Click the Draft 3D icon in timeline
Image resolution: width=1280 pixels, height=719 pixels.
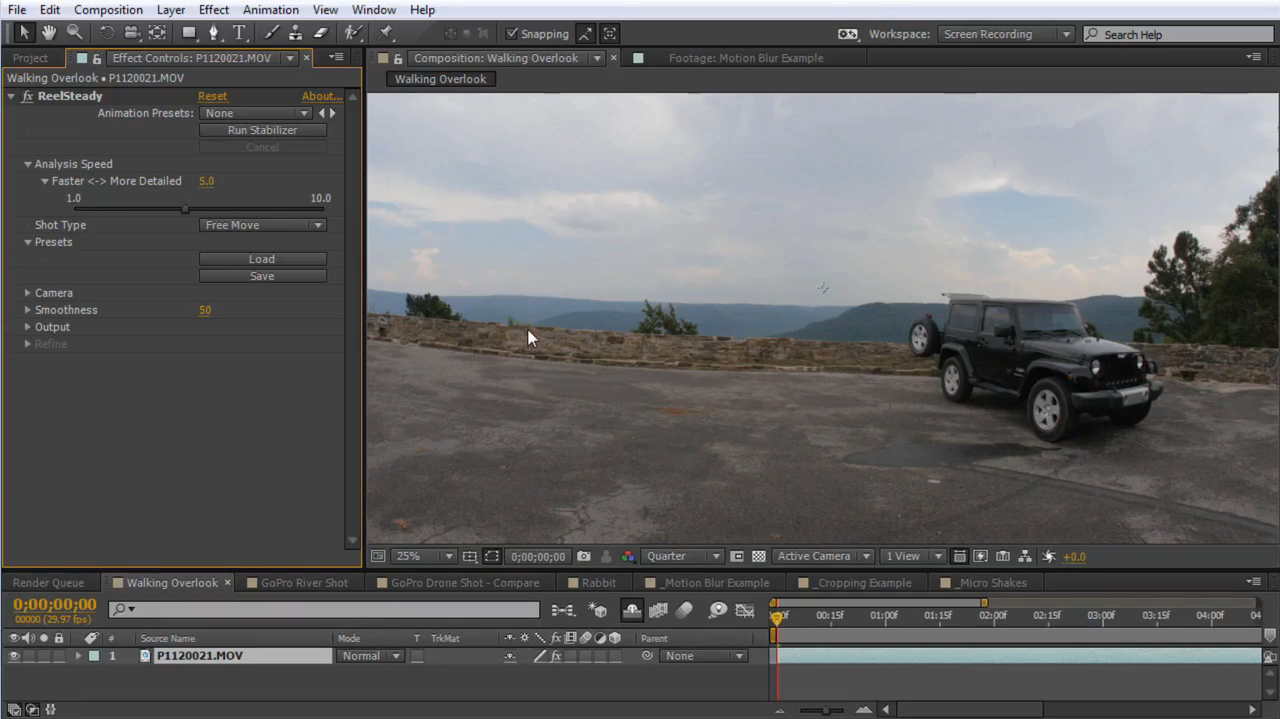pyautogui.click(x=598, y=610)
